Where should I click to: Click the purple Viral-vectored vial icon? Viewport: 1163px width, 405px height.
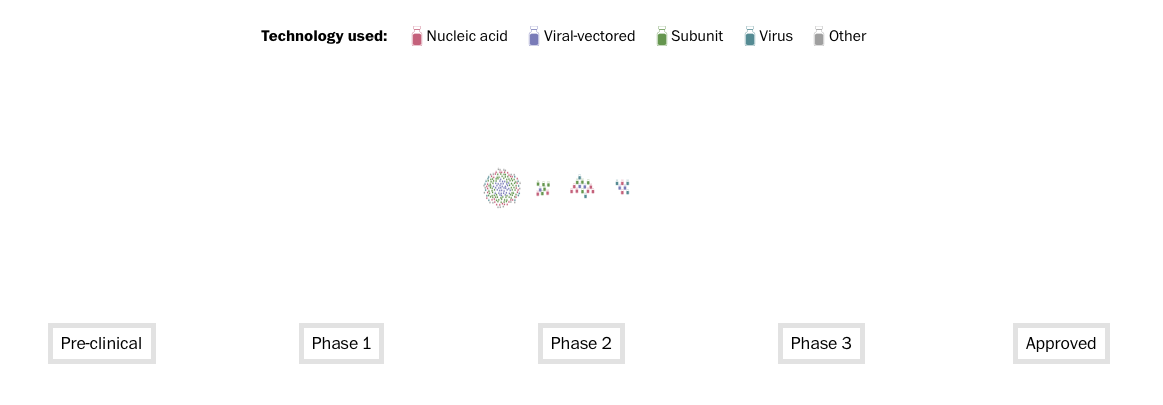click(x=534, y=37)
